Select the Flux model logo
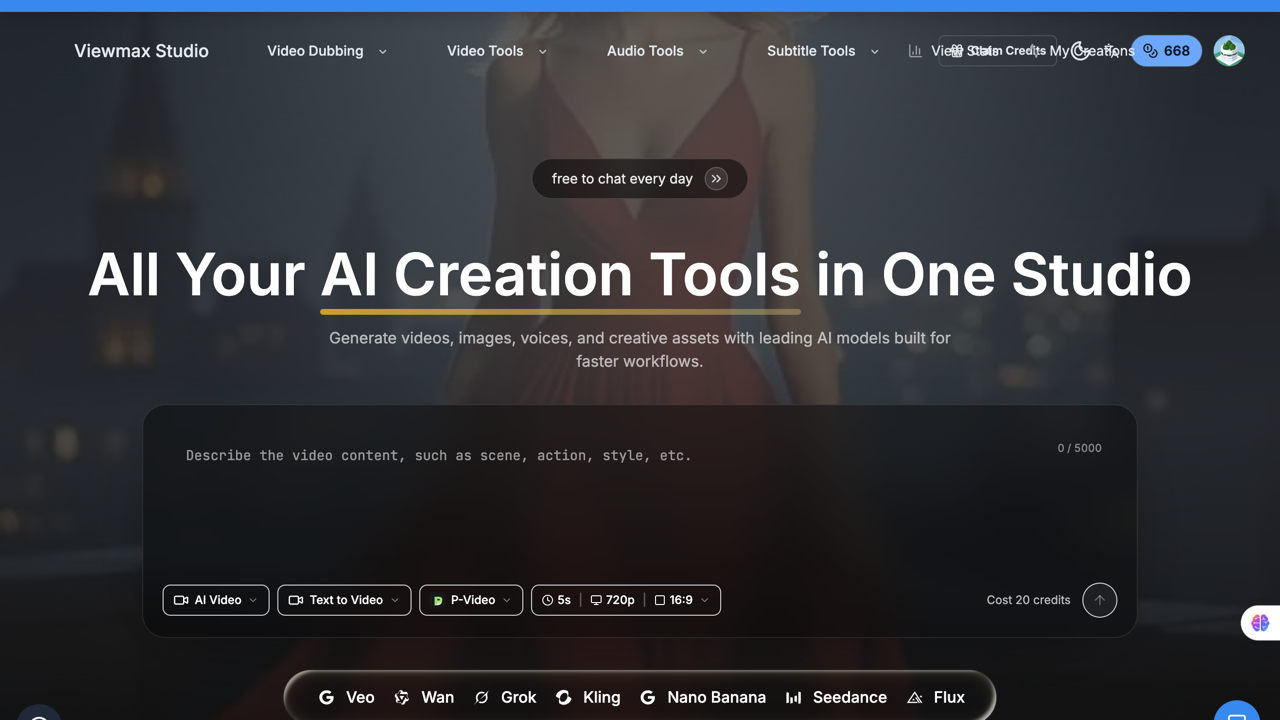 tap(915, 698)
